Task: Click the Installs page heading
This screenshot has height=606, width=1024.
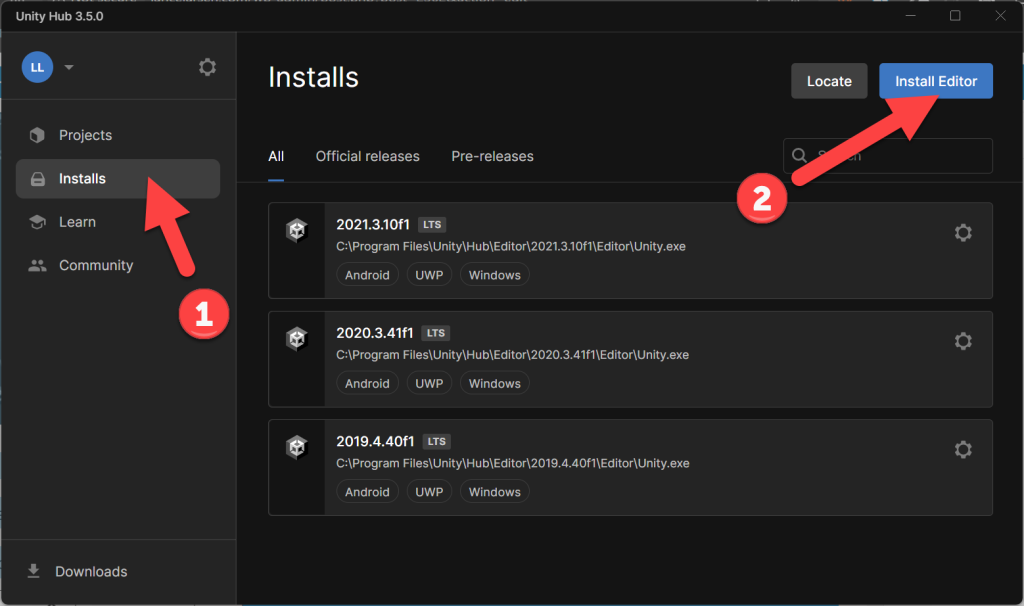Action: pos(313,78)
